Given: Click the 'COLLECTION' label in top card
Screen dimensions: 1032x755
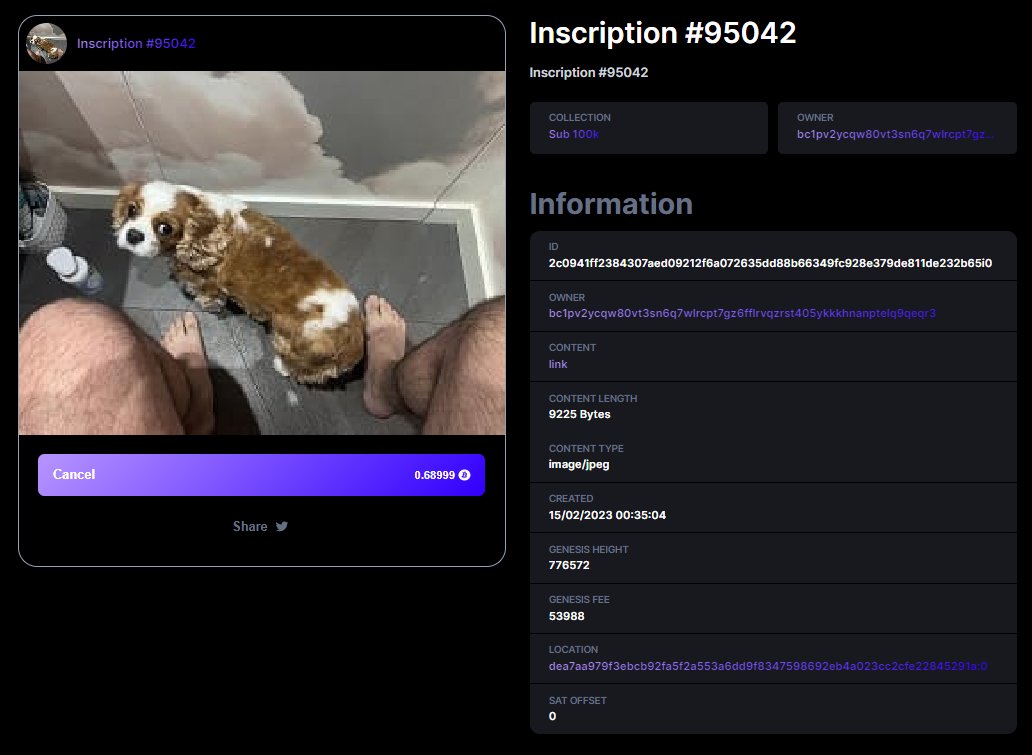Looking at the screenshot, I should coord(580,117).
